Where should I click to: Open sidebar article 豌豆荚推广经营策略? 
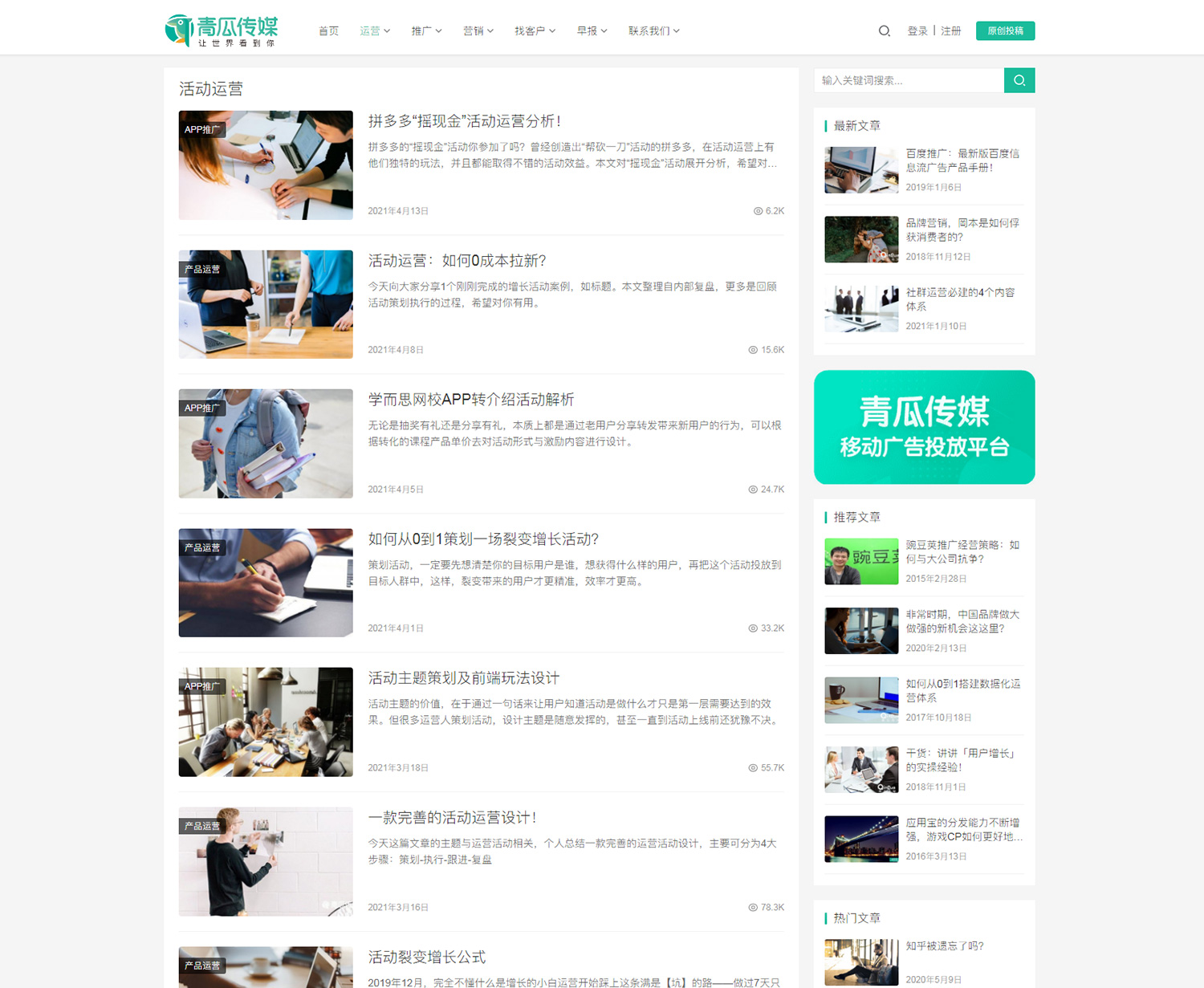pos(962,552)
